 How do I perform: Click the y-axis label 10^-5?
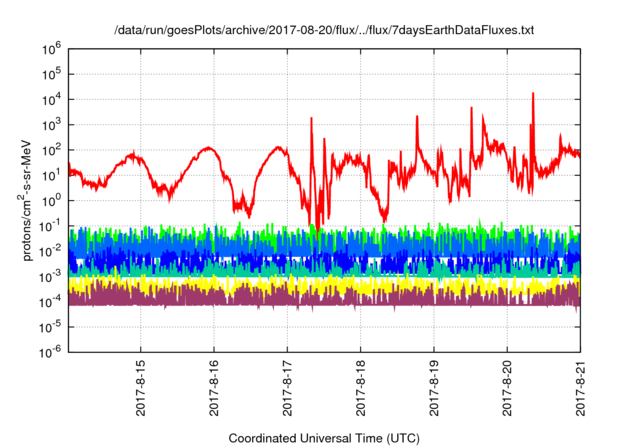click(x=50, y=327)
